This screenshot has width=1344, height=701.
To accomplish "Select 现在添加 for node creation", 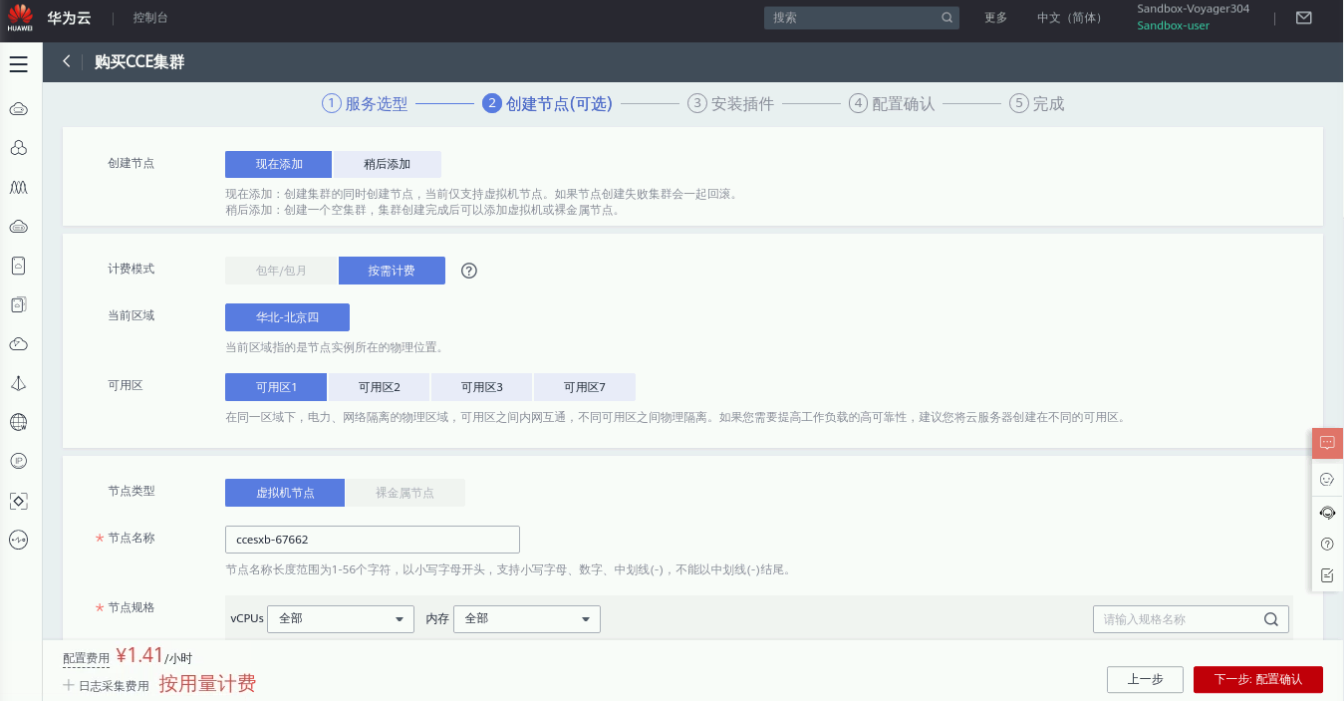I will coord(279,164).
